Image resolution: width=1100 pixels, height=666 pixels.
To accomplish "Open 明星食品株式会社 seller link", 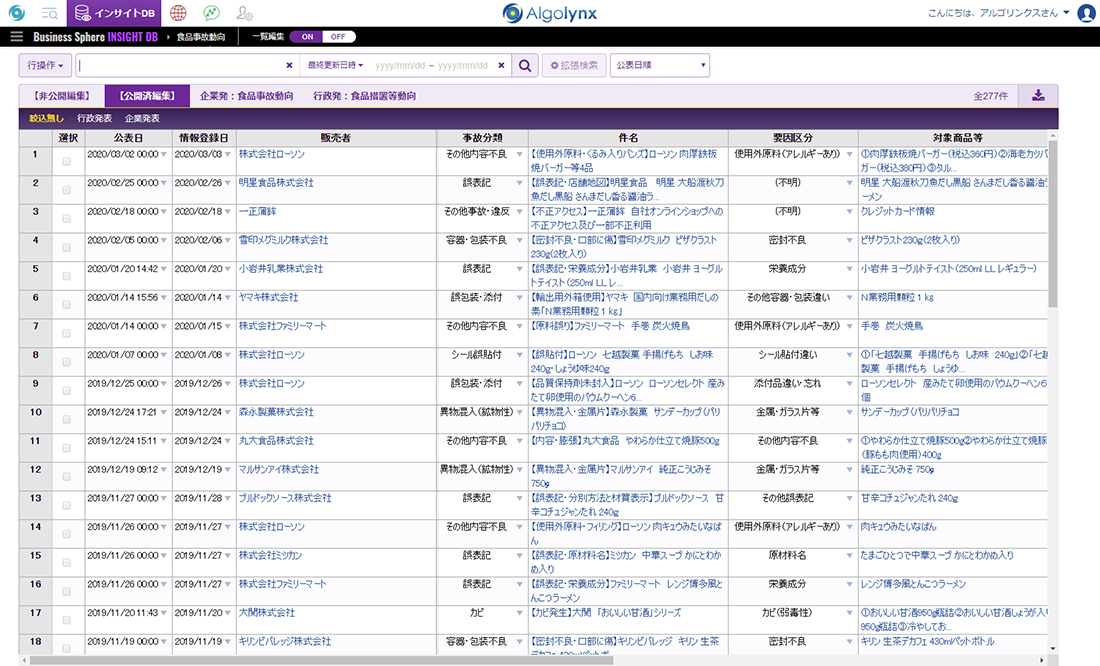I will tap(276, 183).
